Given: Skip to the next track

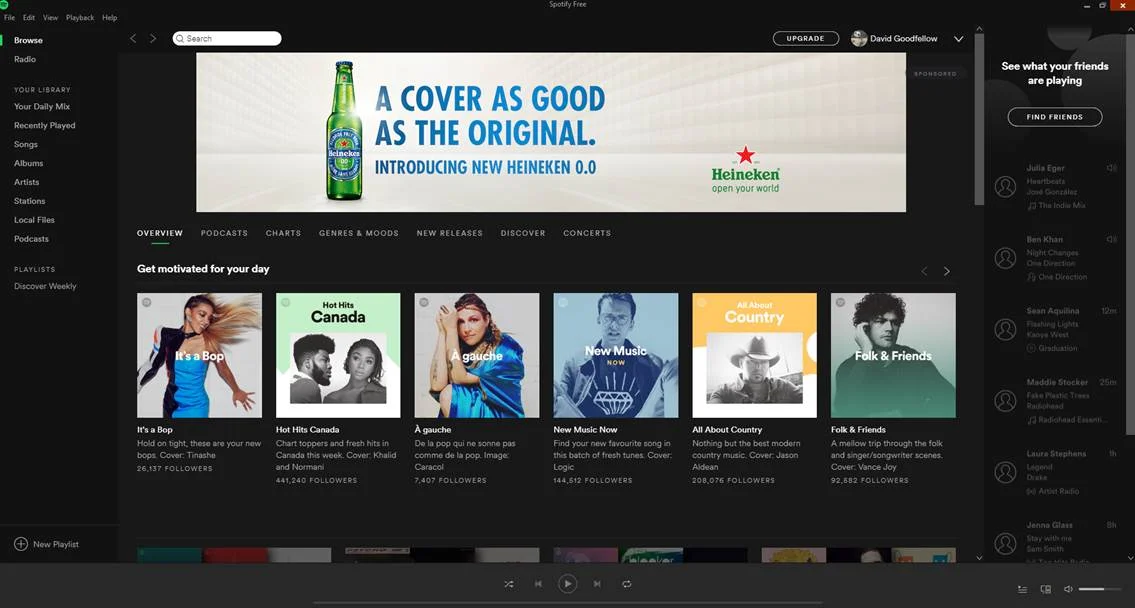Looking at the screenshot, I should click(x=597, y=584).
